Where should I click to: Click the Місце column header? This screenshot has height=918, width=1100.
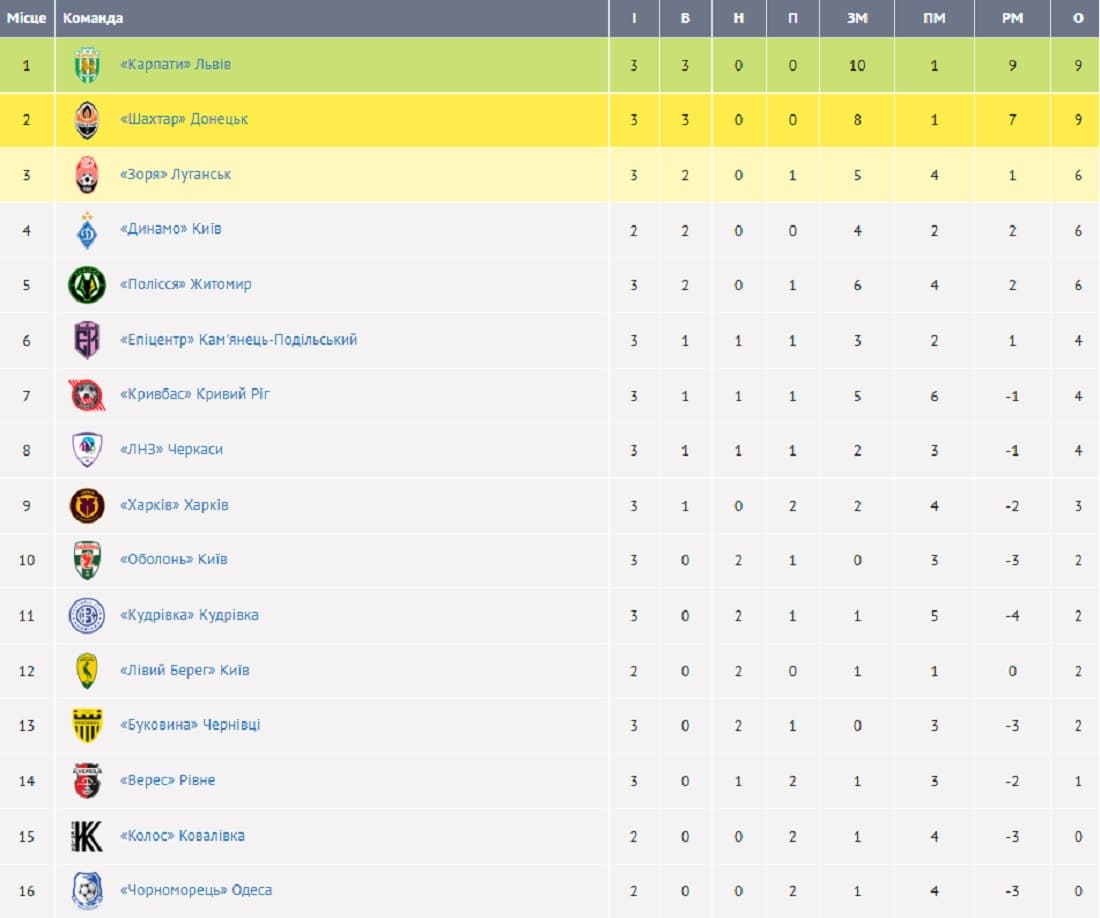tap(27, 18)
